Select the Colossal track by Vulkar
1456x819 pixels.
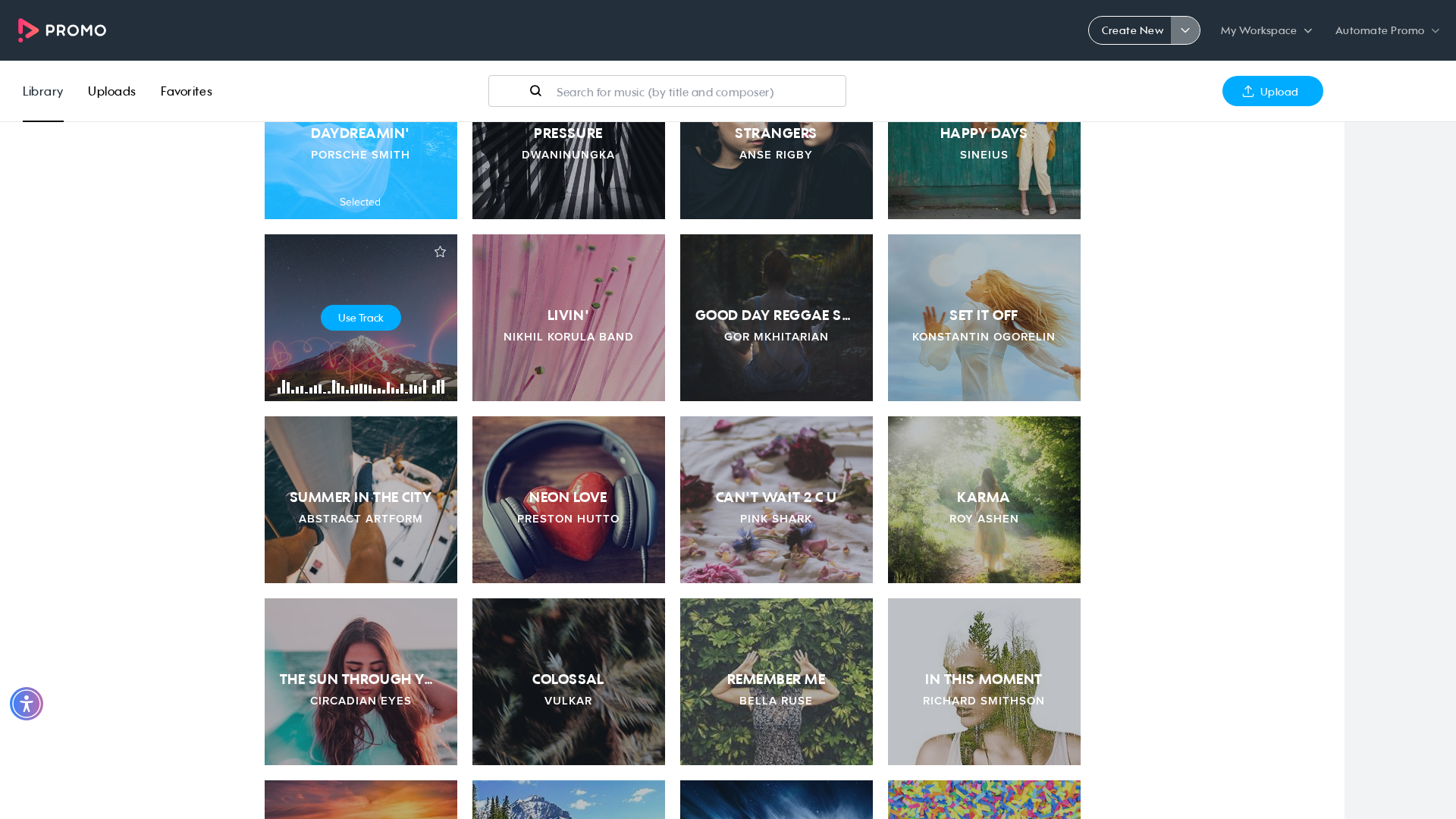(x=569, y=682)
